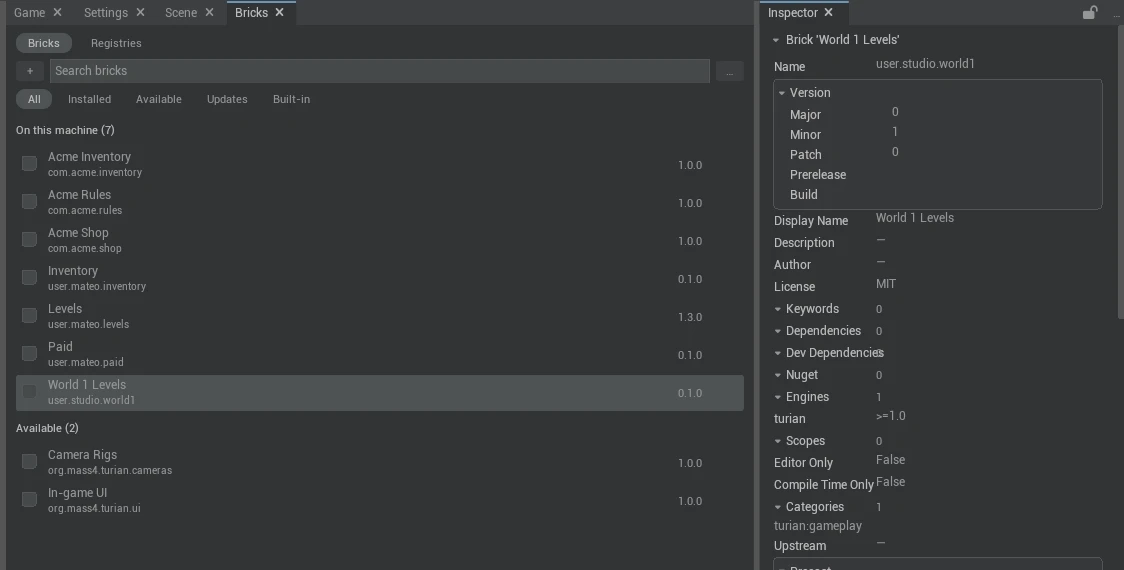The width and height of the screenshot is (1124, 570).
Task: Expand the Dependencies list
Action: point(778,331)
